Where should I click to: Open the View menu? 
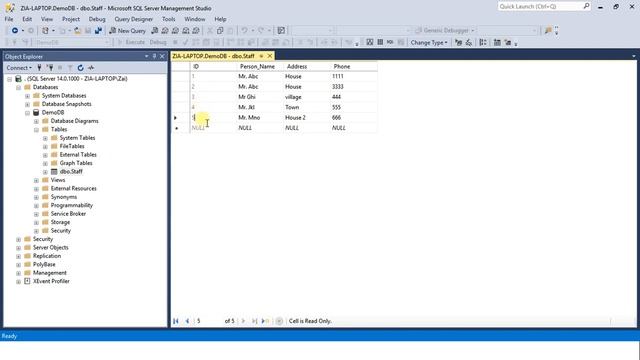pos(47,19)
